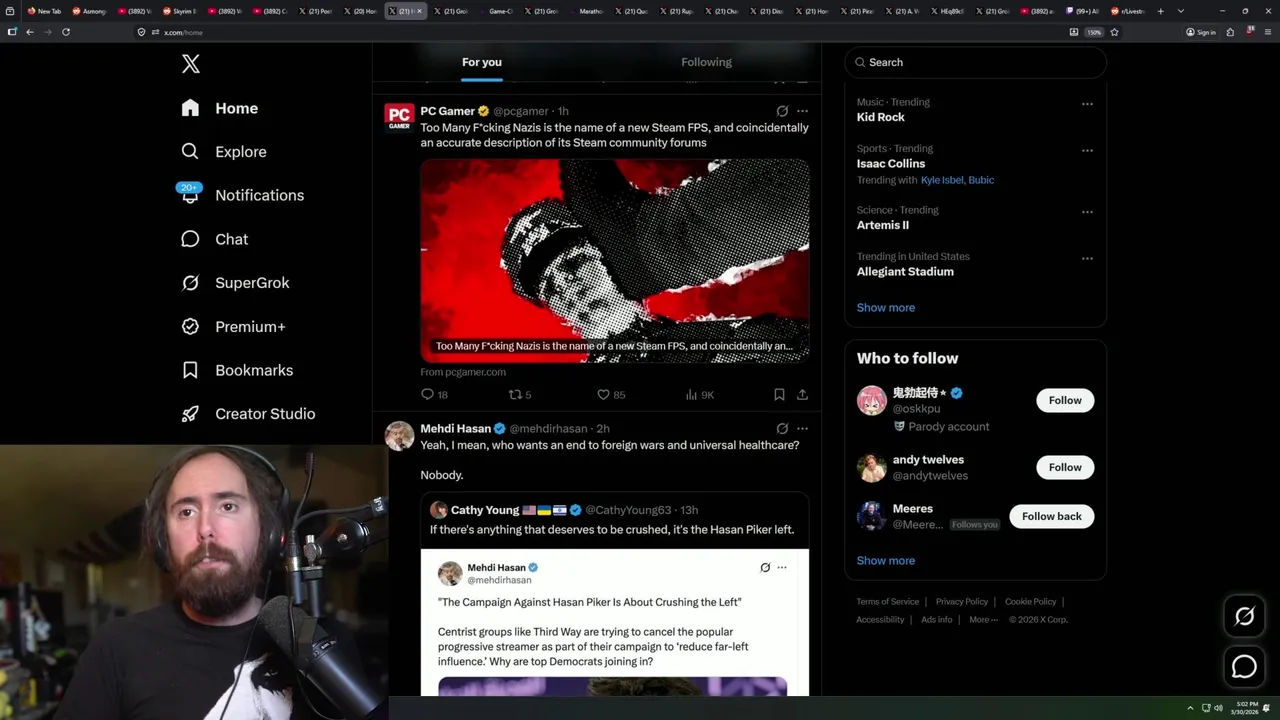Follow andy twelves
This screenshot has height=720, width=1280.
(x=1065, y=467)
